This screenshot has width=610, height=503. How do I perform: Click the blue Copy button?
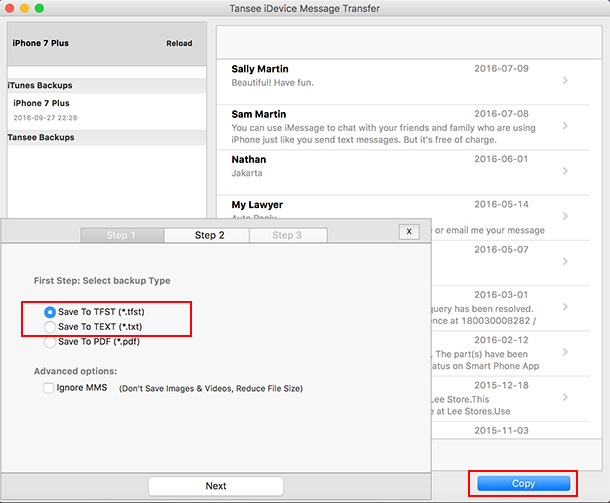pyautogui.click(x=523, y=483)
